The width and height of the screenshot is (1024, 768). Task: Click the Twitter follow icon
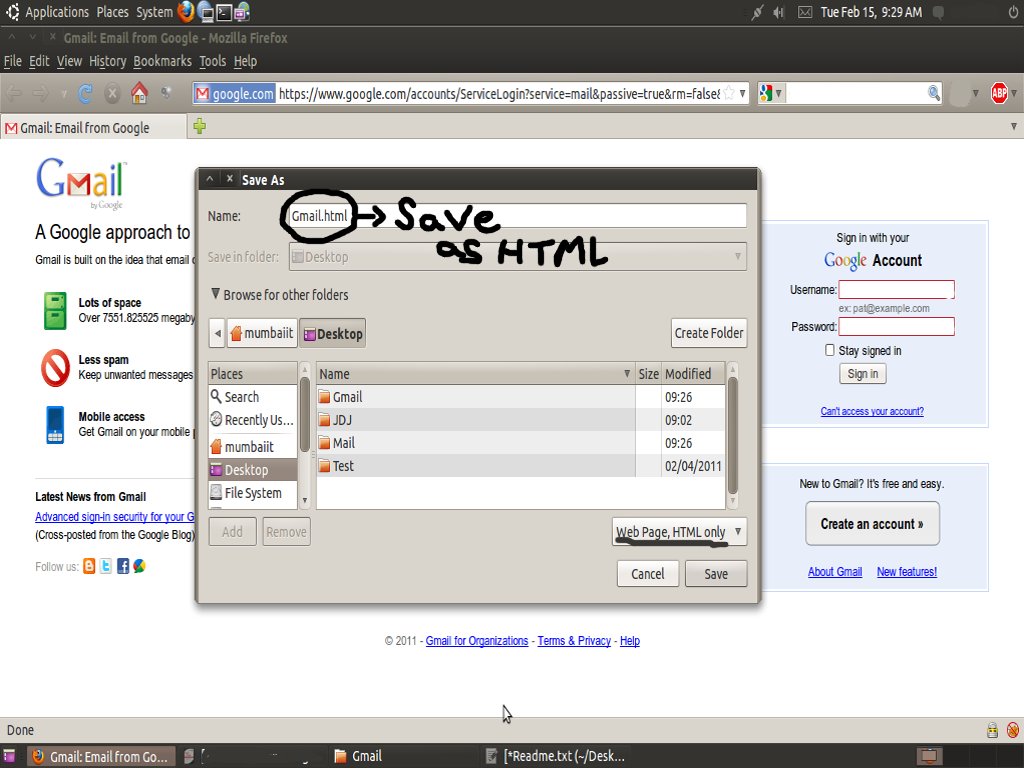pos(106,566)
